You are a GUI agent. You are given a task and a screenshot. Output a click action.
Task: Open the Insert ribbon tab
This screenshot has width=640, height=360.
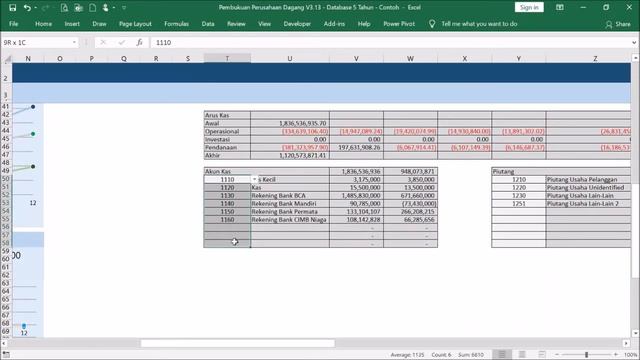pos(72,24)
